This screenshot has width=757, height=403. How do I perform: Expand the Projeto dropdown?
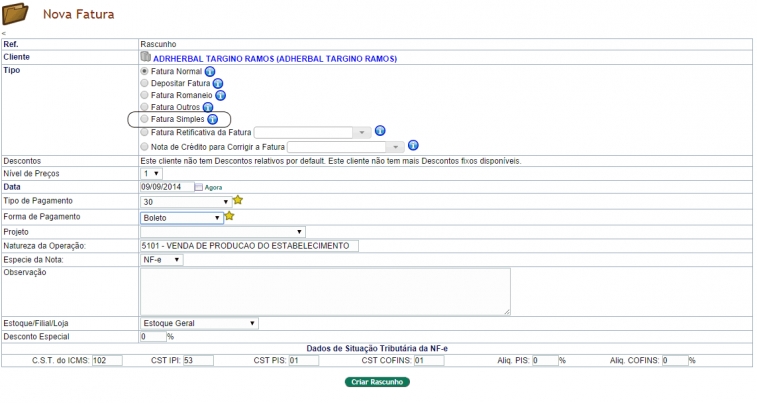coord(222,231)
